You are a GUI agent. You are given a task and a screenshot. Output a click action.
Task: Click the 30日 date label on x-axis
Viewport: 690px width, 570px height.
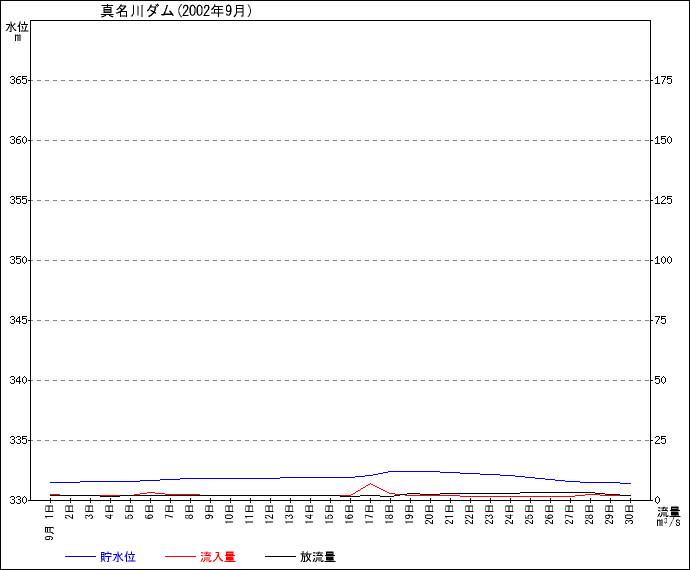(630, 515)
